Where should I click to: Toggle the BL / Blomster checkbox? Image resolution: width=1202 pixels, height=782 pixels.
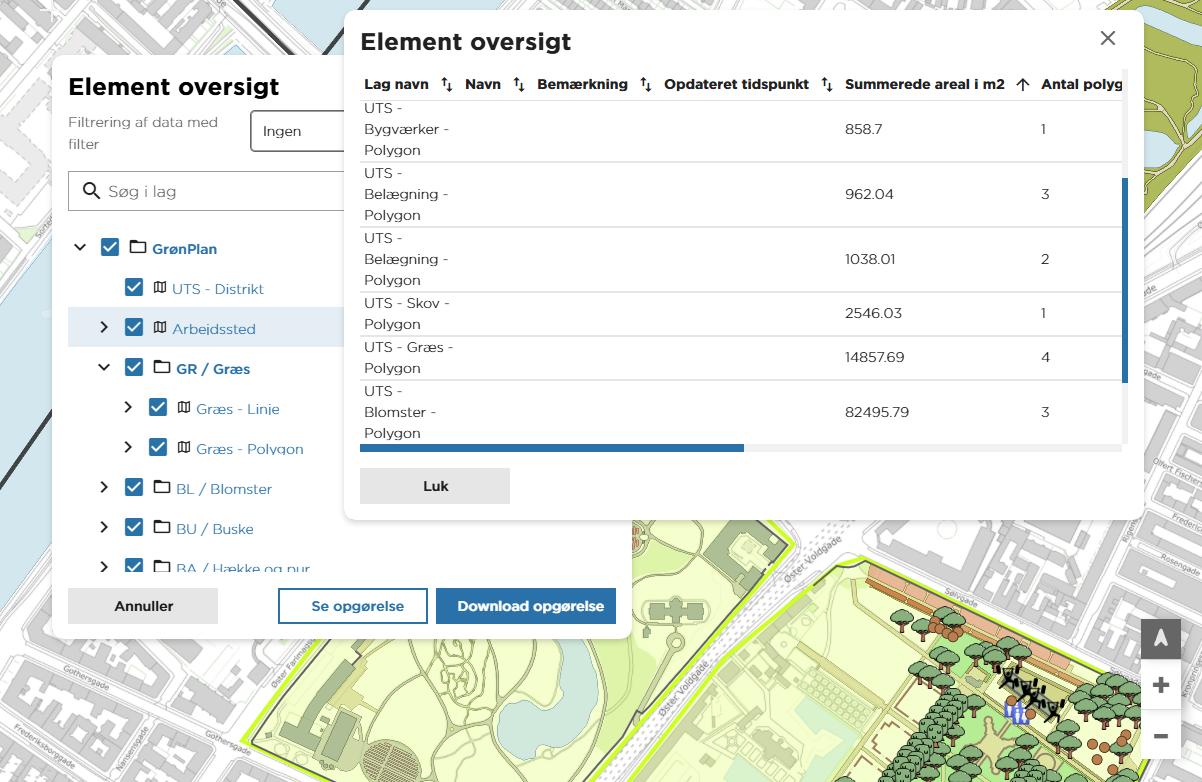pyautogui.click(x=134, y=488)
